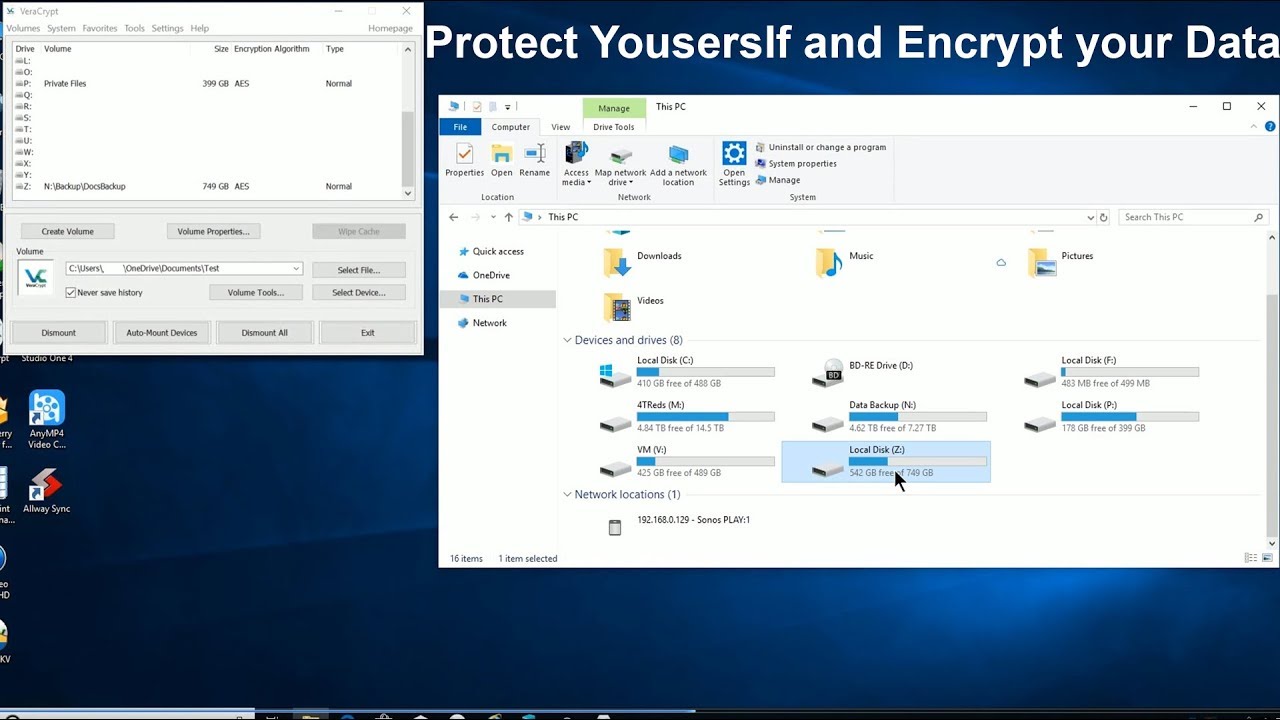The image size is (1280, 720).
Task: Click the Properties icon in Explorer ribbon
Action: 464,154
